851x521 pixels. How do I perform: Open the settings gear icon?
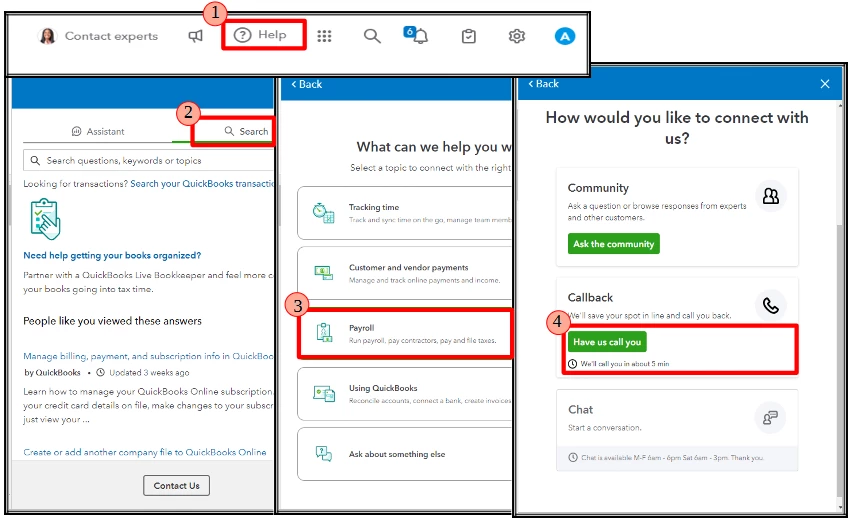click(x=516, y=36)
